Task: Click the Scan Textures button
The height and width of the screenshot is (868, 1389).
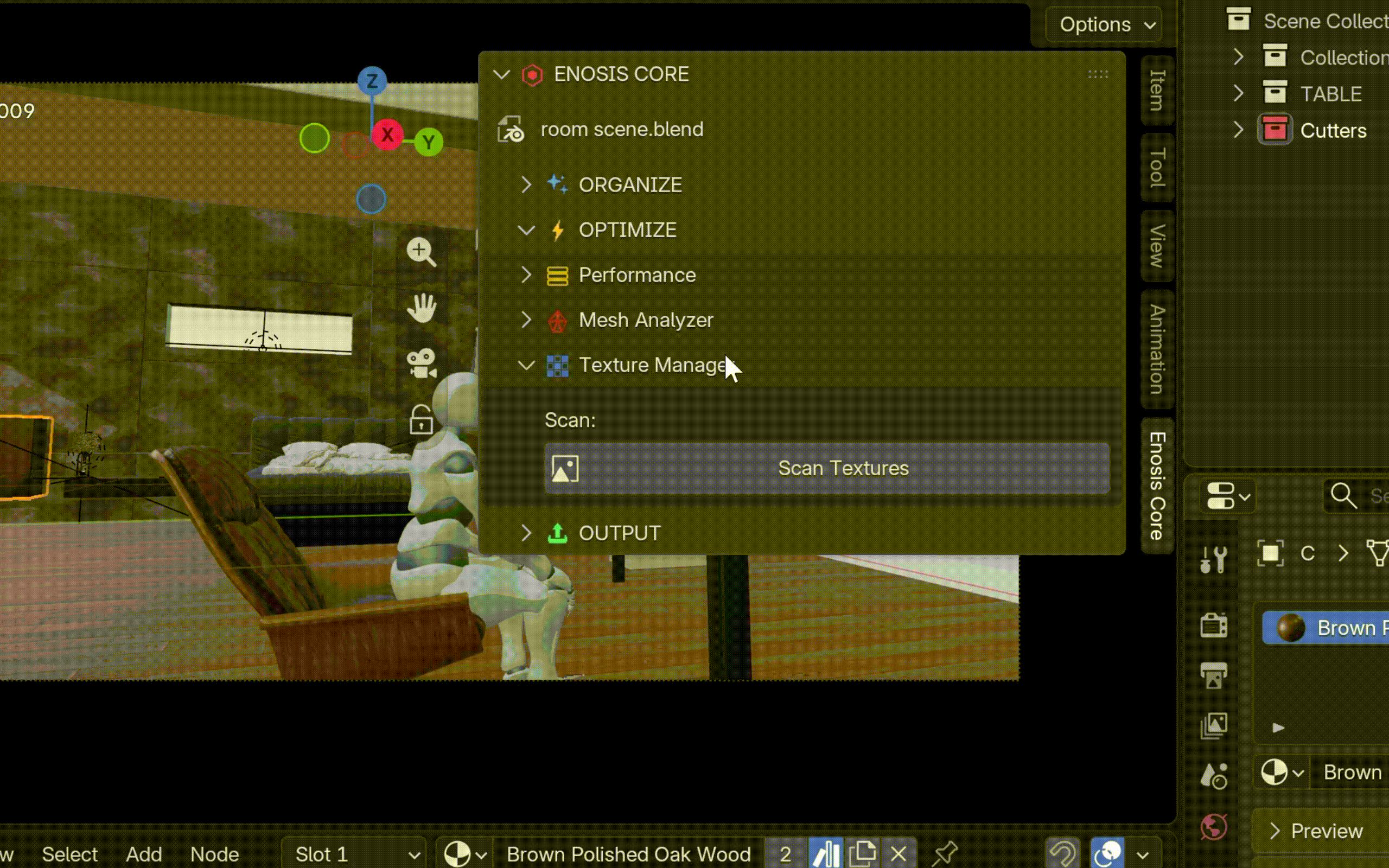Action: [x=826, y=468]
